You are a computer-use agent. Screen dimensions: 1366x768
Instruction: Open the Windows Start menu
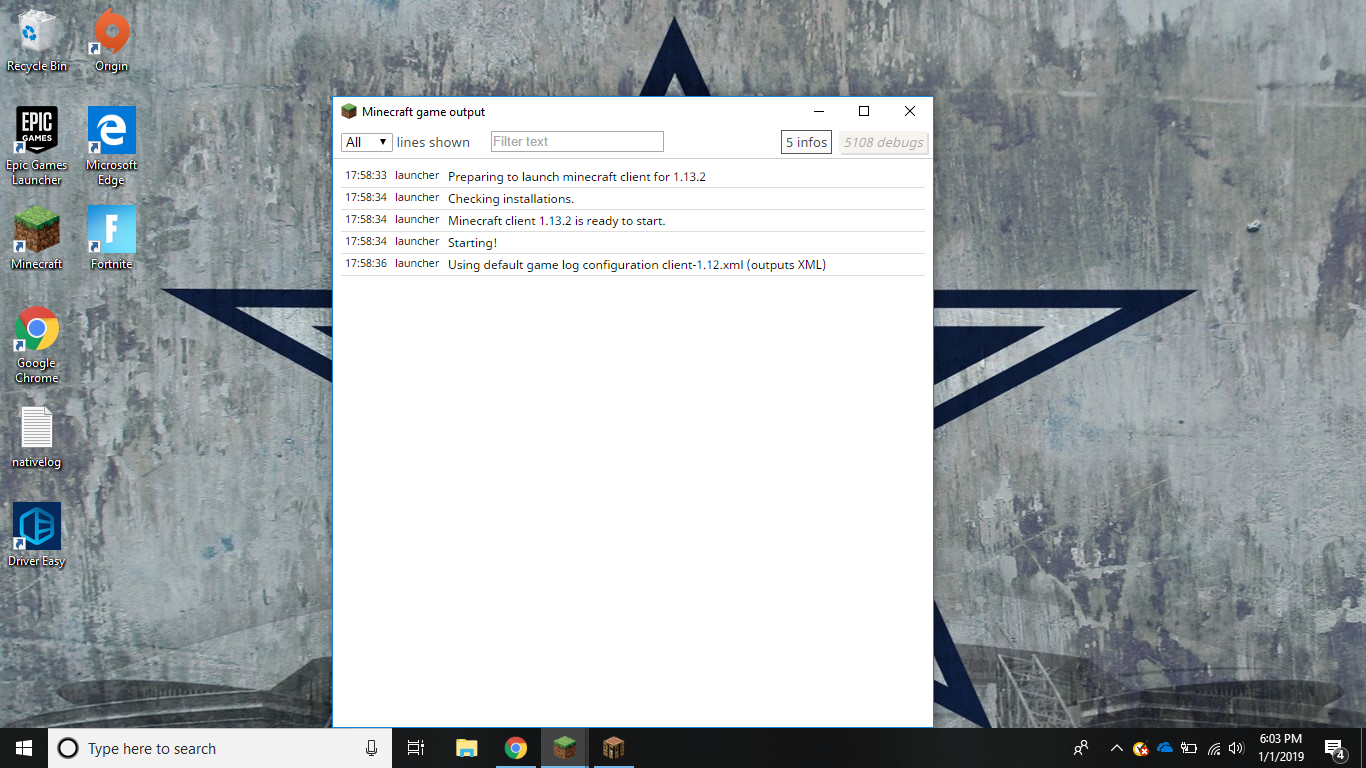coord(24,748)
